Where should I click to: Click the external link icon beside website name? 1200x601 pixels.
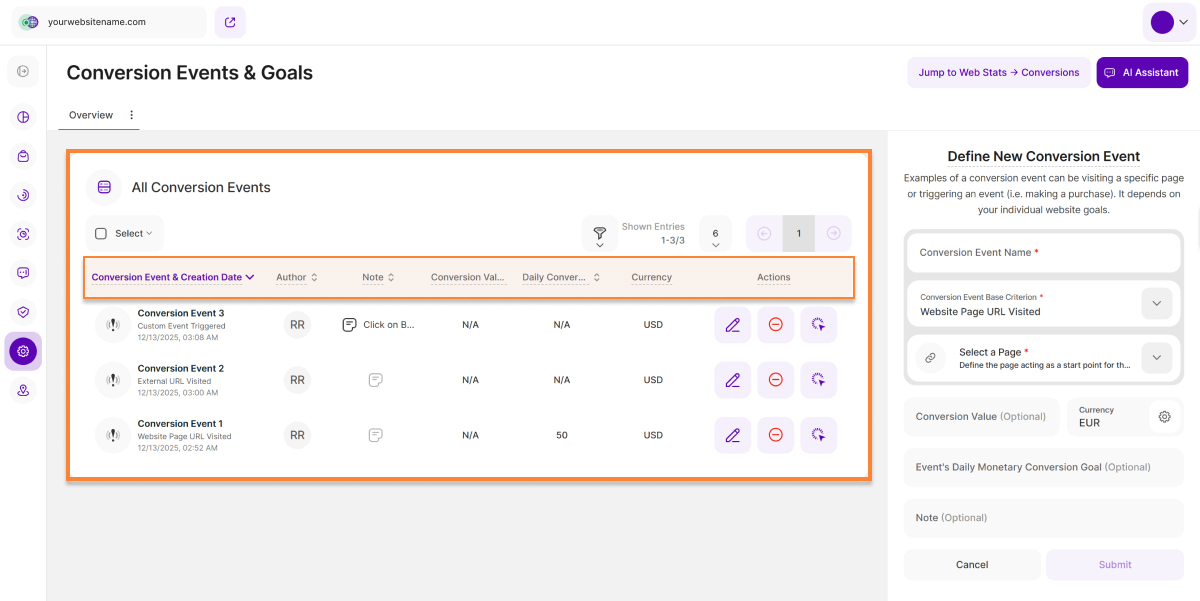click(230, 22)
